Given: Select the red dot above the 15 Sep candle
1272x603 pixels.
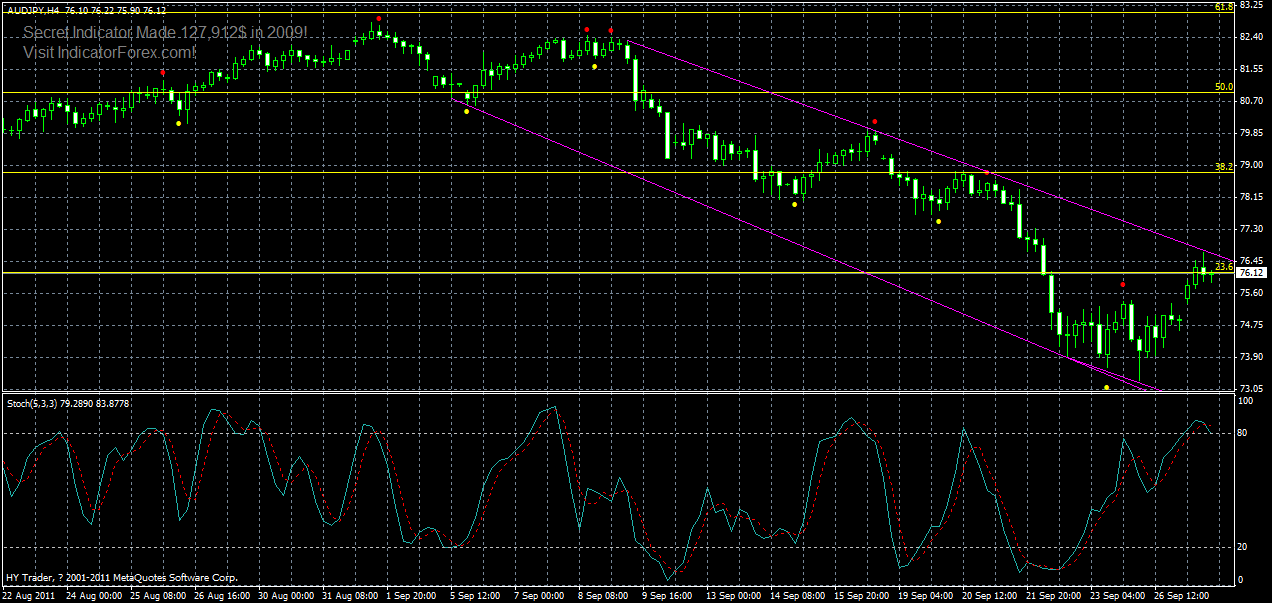Looking at the screenshot, I should [875, 121].
